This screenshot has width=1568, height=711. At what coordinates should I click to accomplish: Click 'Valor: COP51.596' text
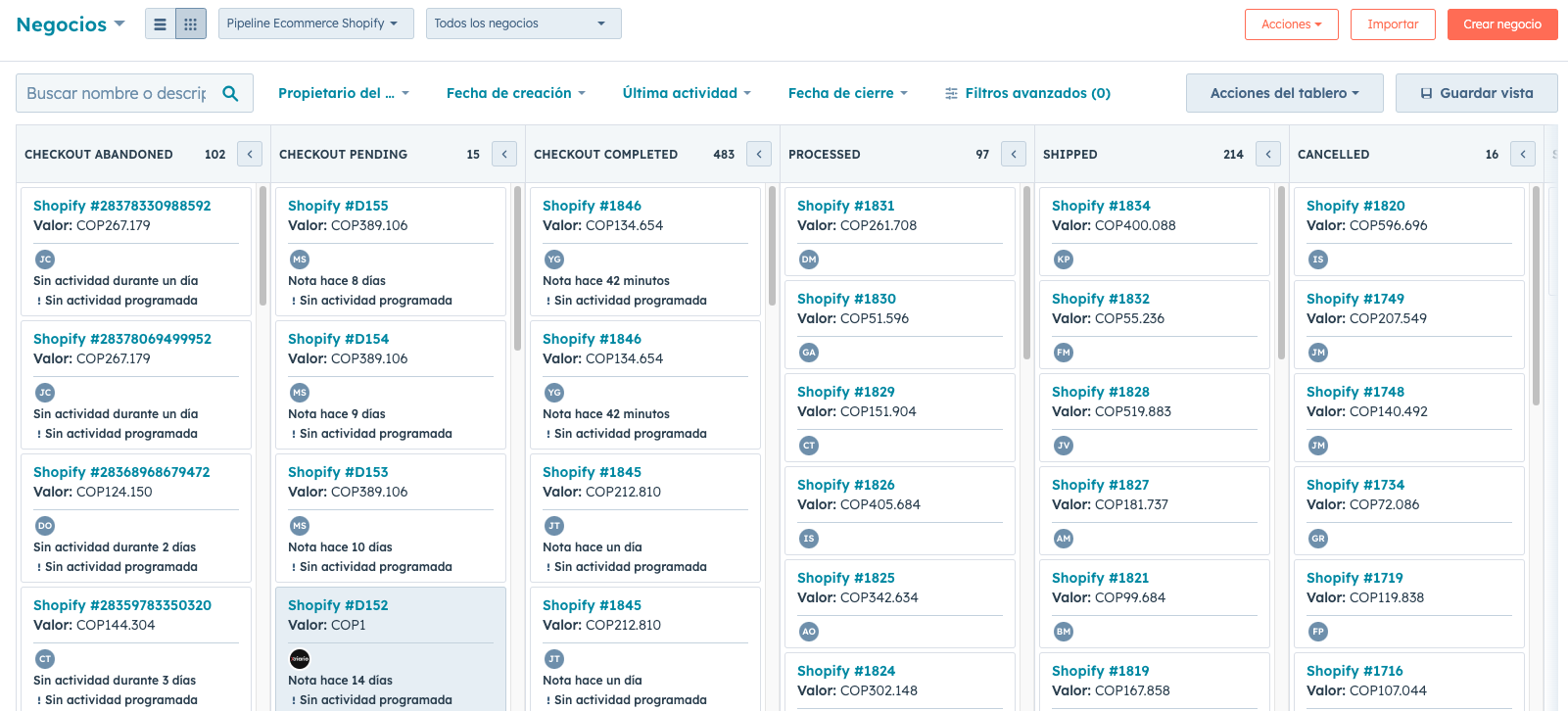(x=853, y=318)
